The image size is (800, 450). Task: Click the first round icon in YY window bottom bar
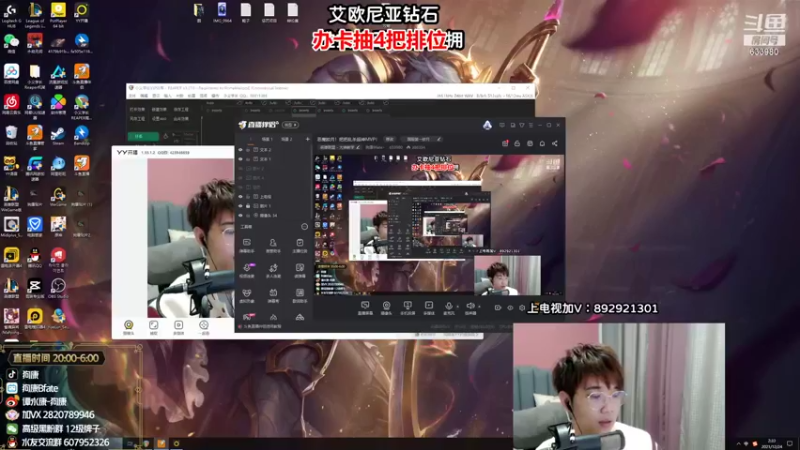point(129,327)
